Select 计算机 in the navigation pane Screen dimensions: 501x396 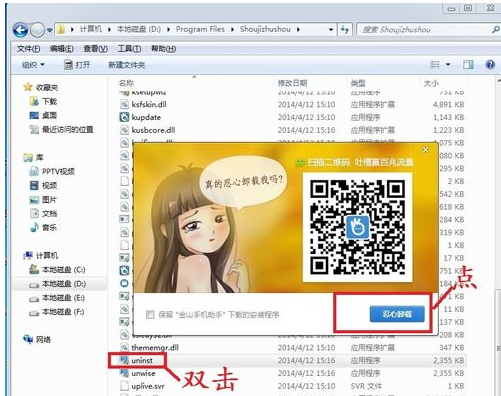[41, 256]
